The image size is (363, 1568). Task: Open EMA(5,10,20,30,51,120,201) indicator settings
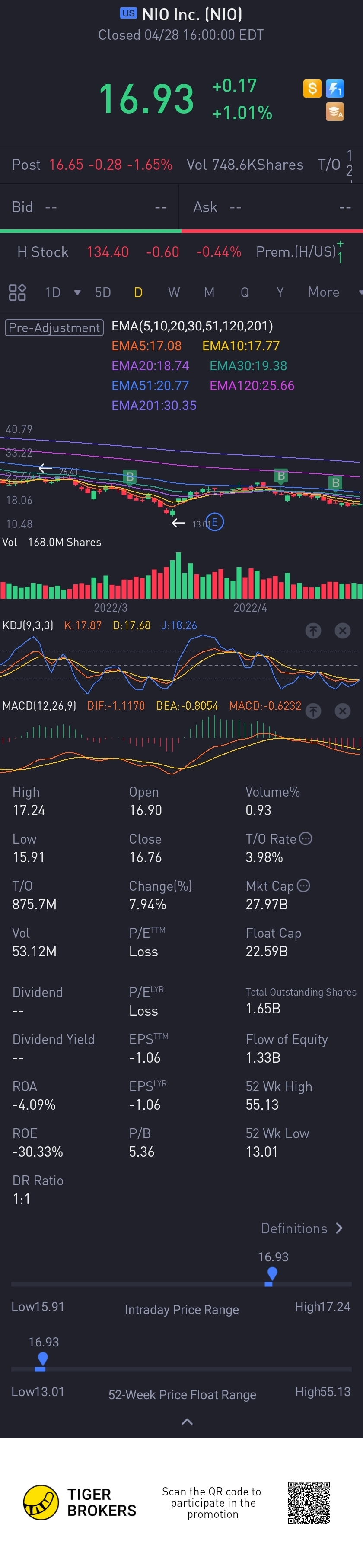(192, 326)
